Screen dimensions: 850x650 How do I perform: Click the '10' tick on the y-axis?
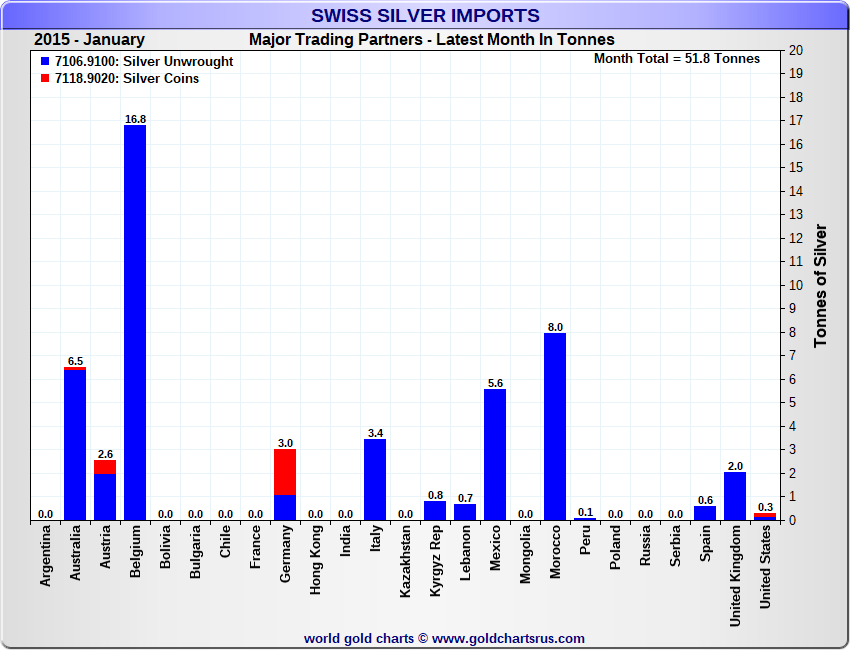(796, 285)
